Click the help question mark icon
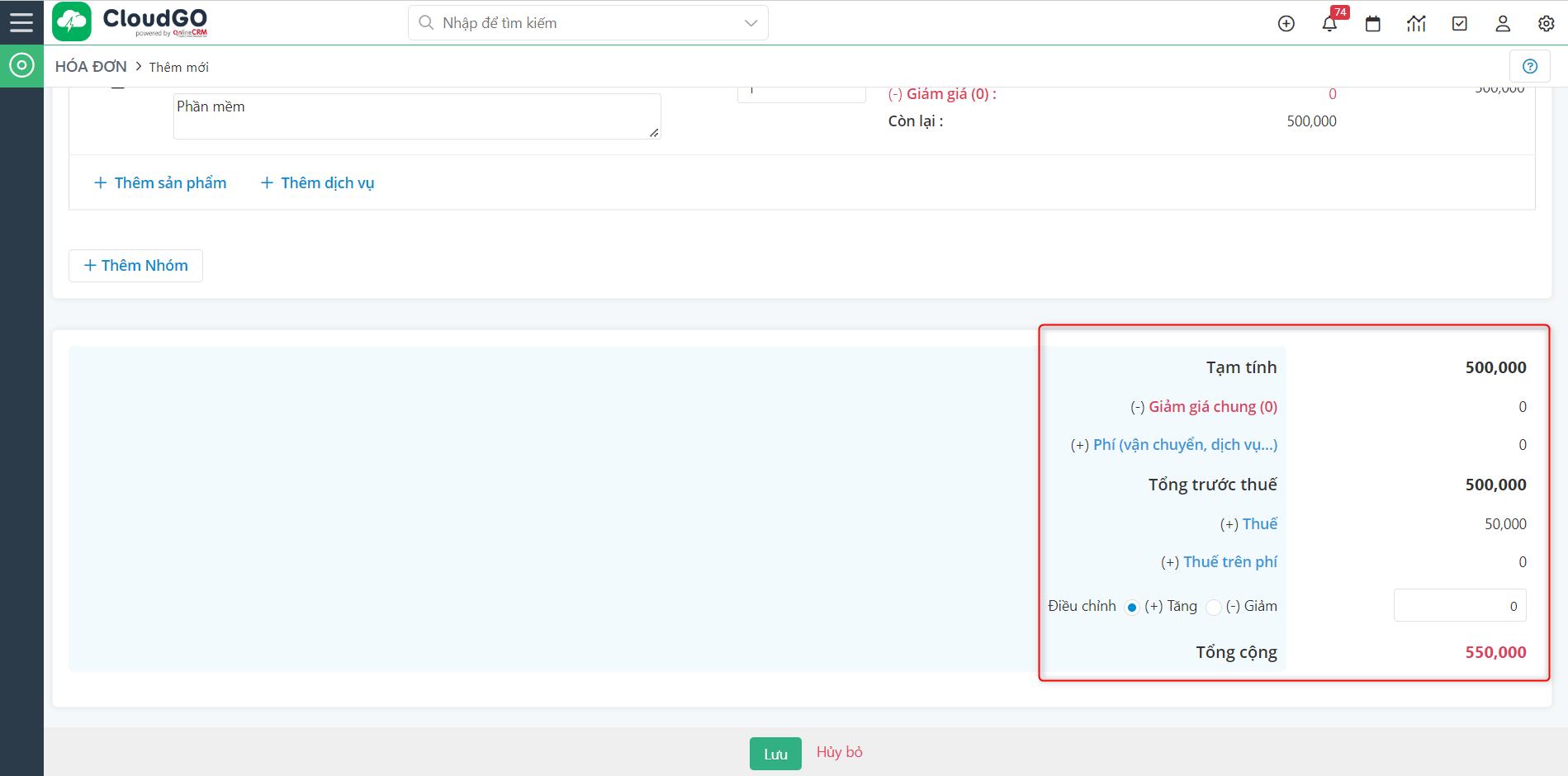 click(1530, 66)
